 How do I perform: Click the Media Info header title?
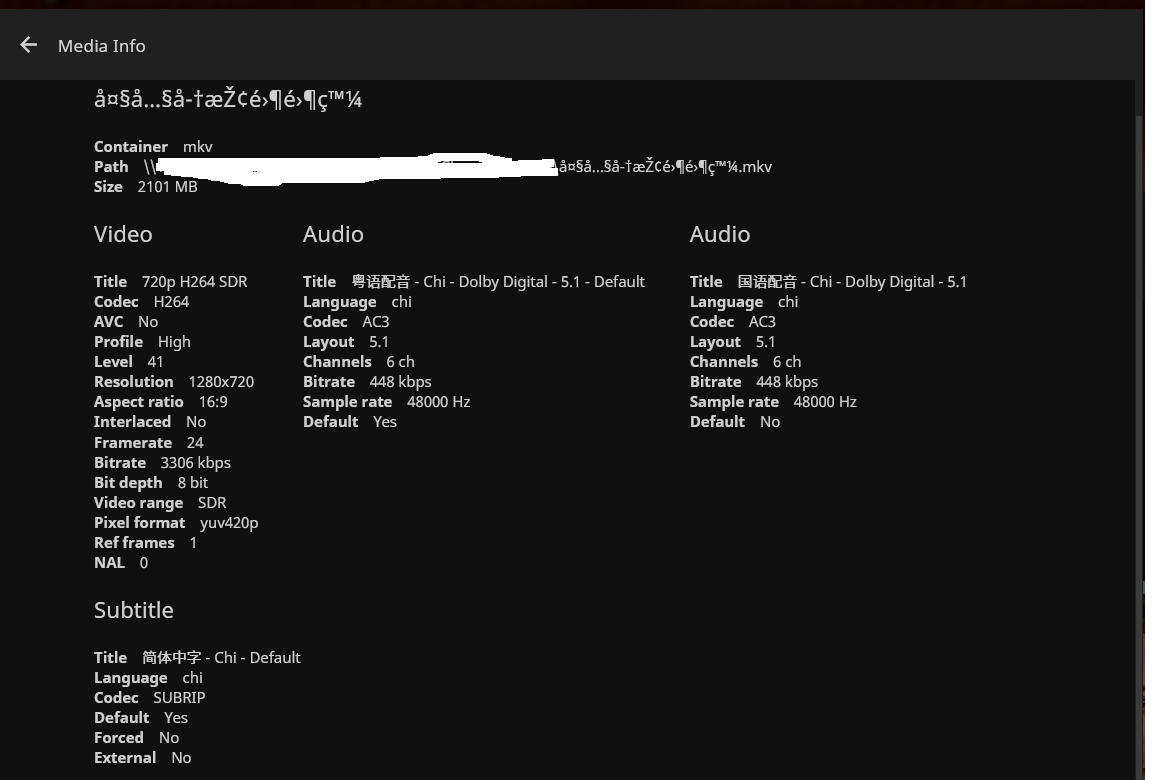(101, 46)
